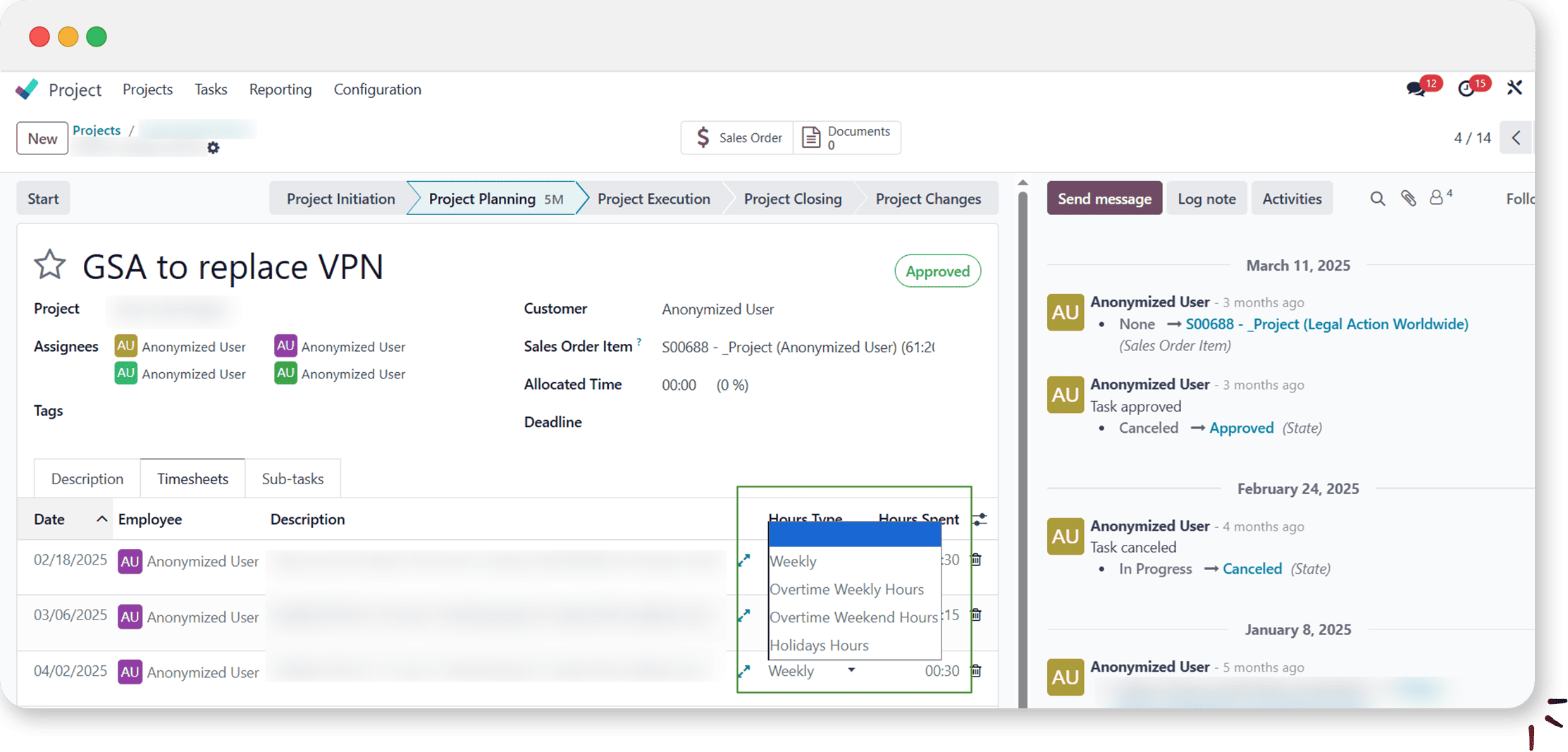Open the project settings gear icon
Image resolution: width=1568 pixels, height=752 pixels.
click(213, 148)
